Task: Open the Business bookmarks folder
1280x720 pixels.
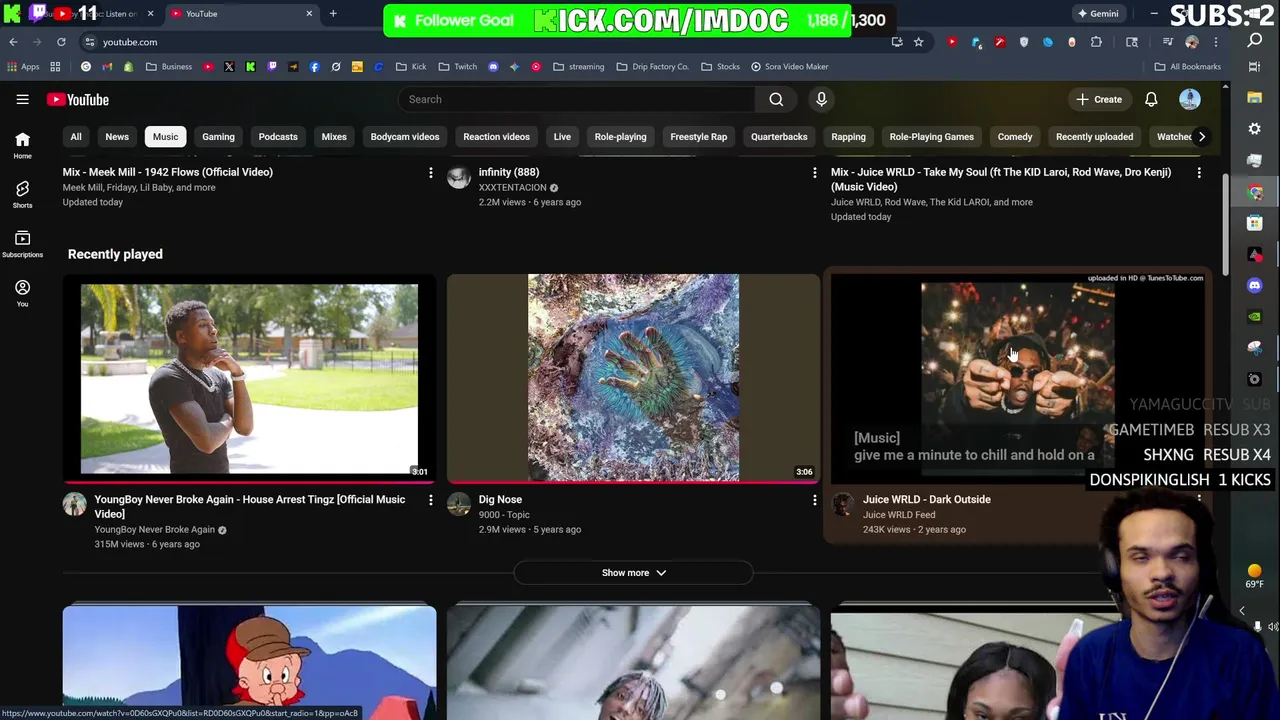Action: click(169, 67)
